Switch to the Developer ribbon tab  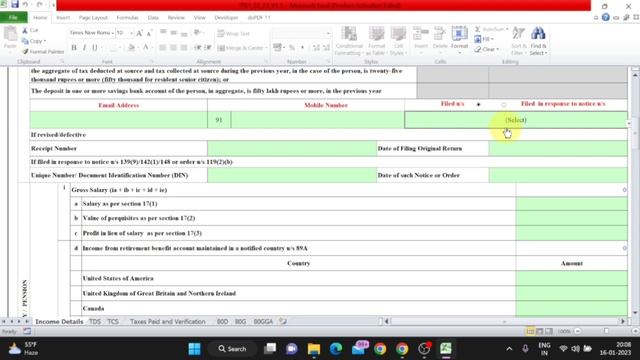(226, 18)
